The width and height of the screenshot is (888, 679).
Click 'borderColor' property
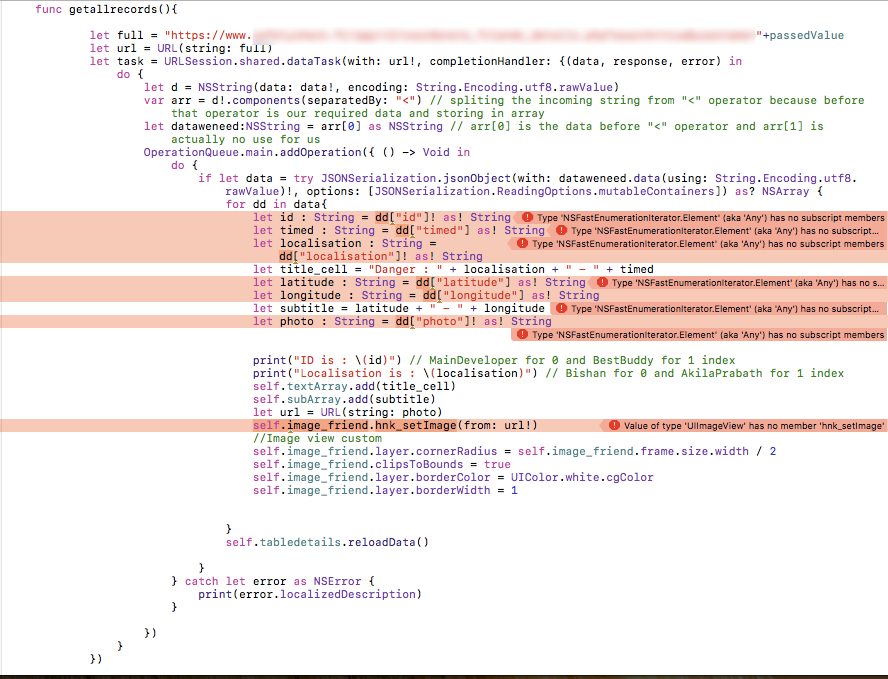click(x=453, y=478)
